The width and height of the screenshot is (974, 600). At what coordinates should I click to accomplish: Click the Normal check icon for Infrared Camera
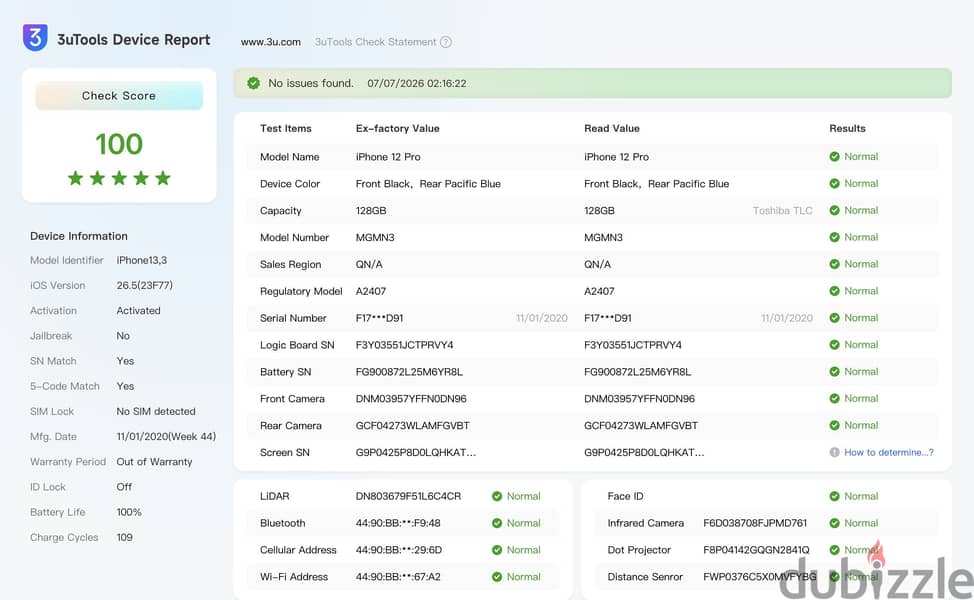834,523
